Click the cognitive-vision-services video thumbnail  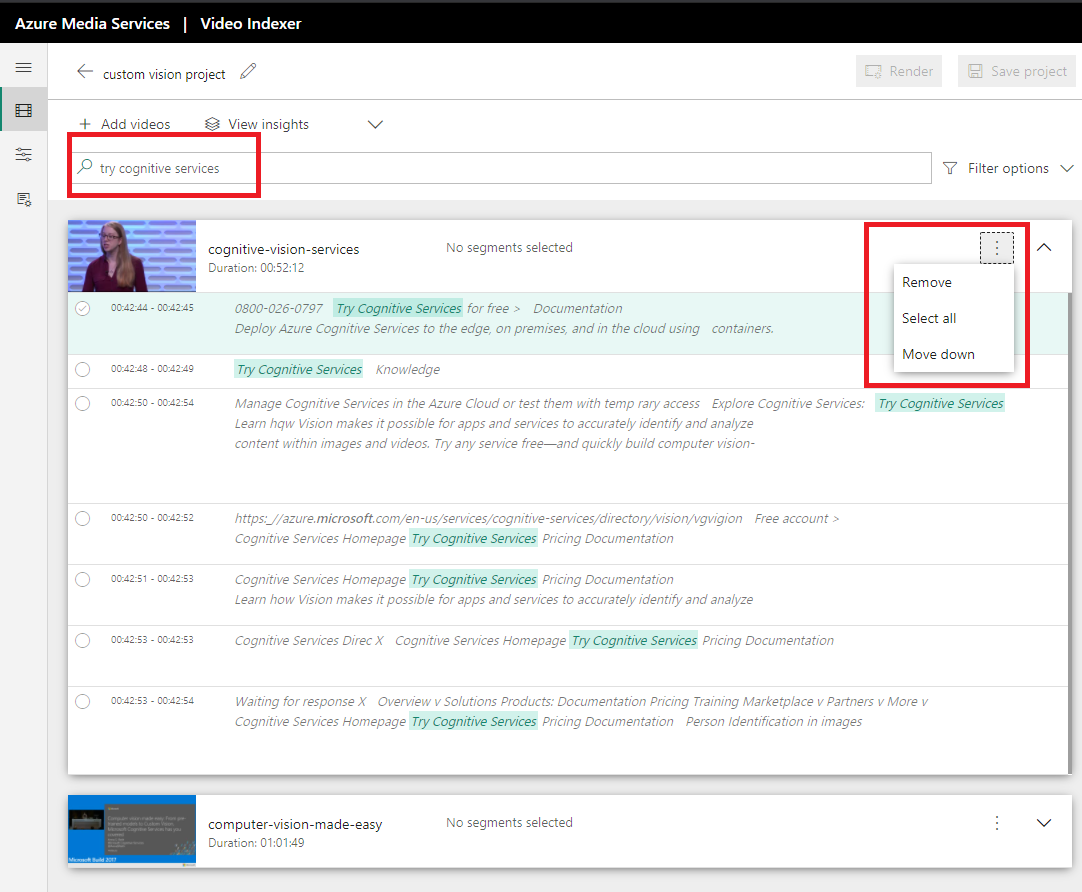pyautogui.click(x=132, y=256)
